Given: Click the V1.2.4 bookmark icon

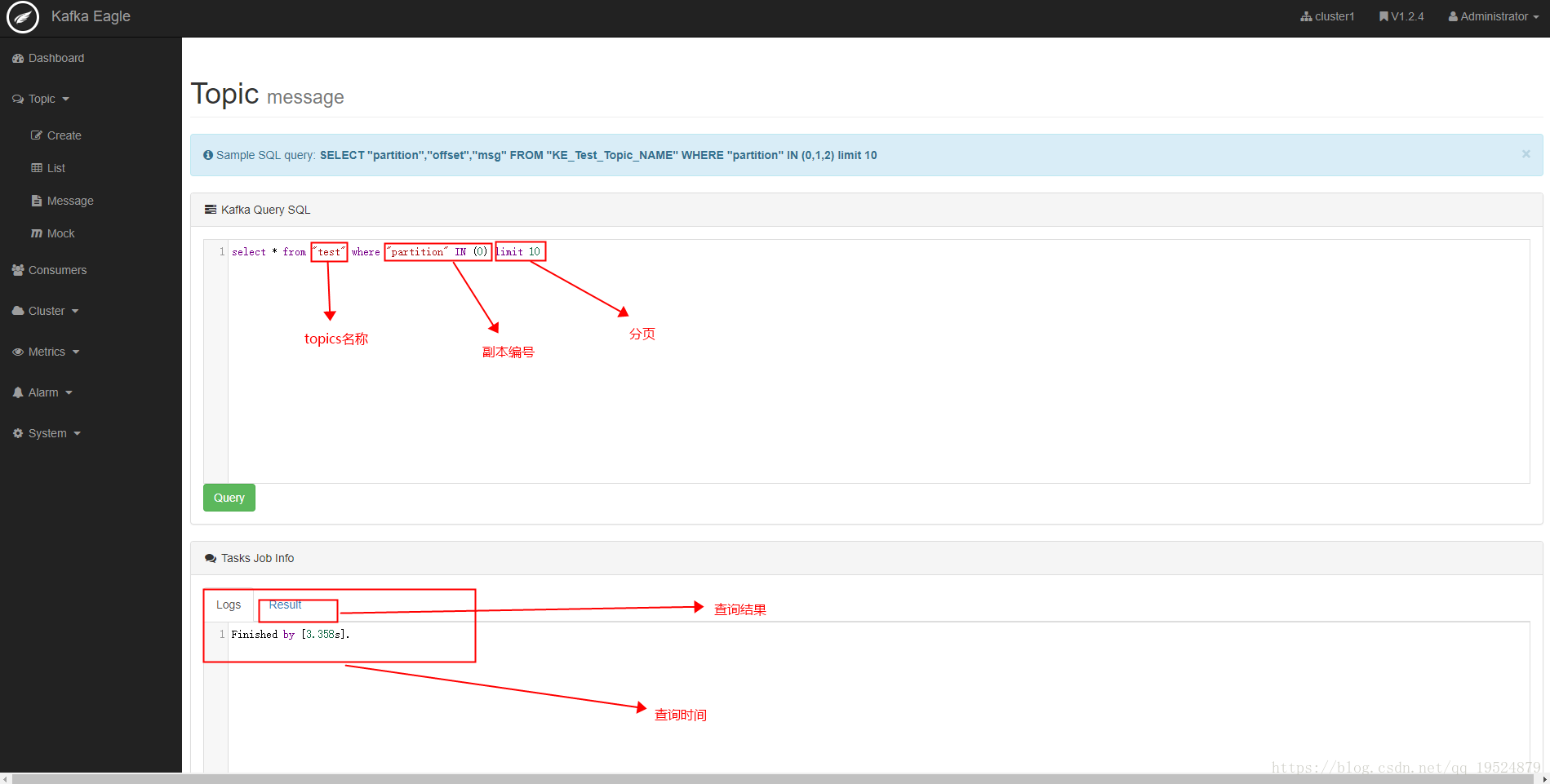Looking at the screenshot, I should (1383, 16).
